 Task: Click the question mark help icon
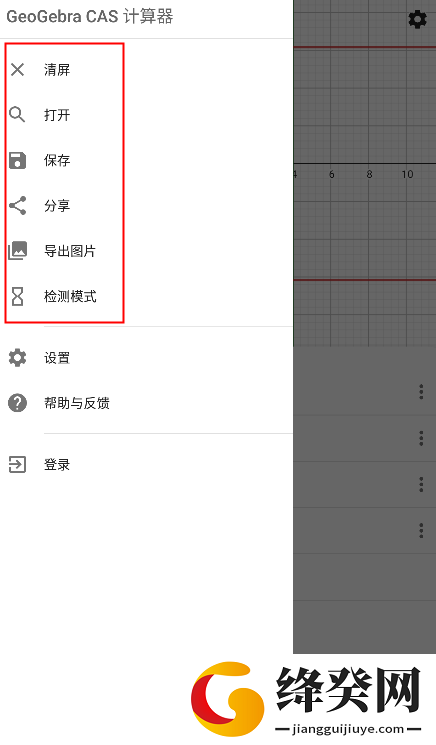coord(18,403)
